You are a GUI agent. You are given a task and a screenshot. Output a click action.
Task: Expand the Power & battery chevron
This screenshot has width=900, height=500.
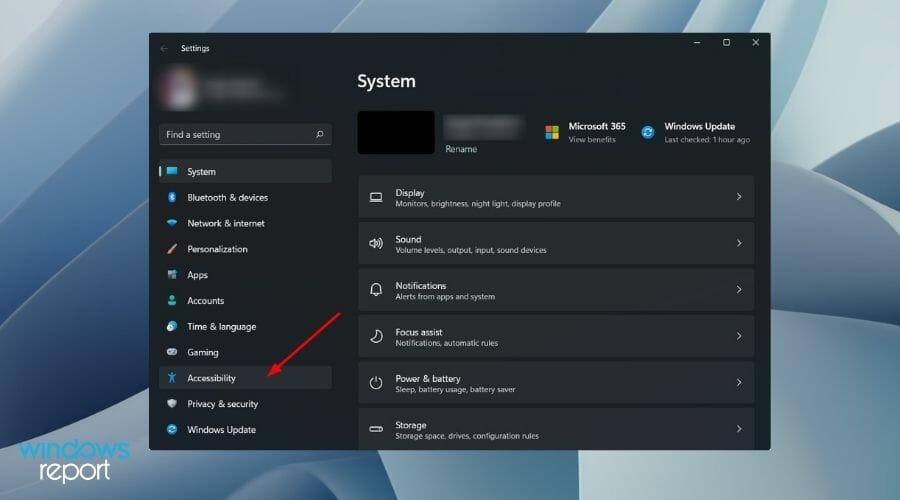click(739, 383)
